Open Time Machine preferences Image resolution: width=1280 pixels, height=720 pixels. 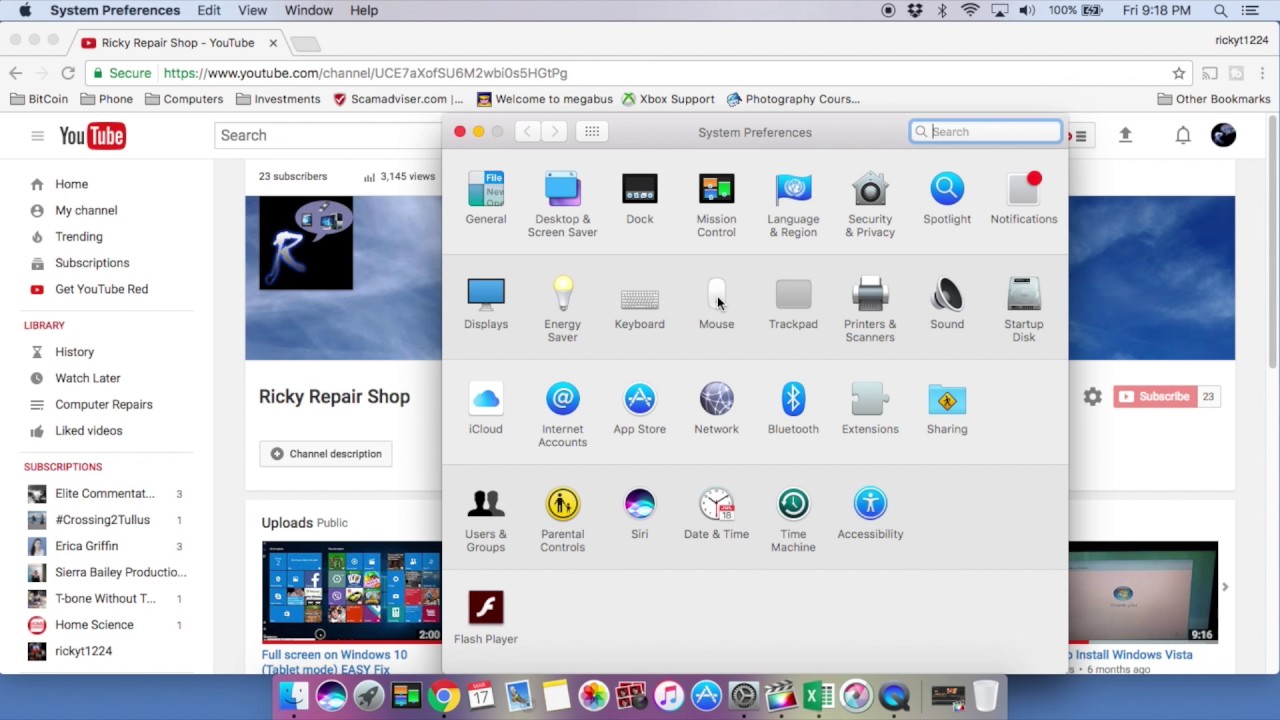point(793,519)
